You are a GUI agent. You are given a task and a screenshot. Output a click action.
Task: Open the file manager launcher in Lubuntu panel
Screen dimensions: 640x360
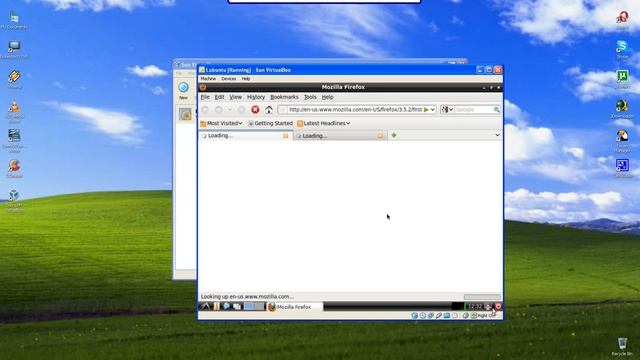pyautogui.click(x=216, y=307)
